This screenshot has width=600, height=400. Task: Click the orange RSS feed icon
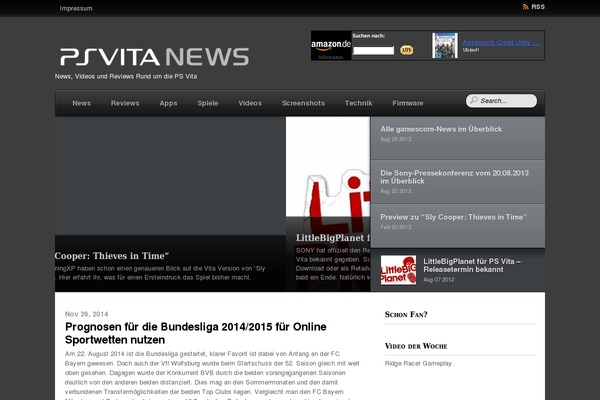click(526, 7)
